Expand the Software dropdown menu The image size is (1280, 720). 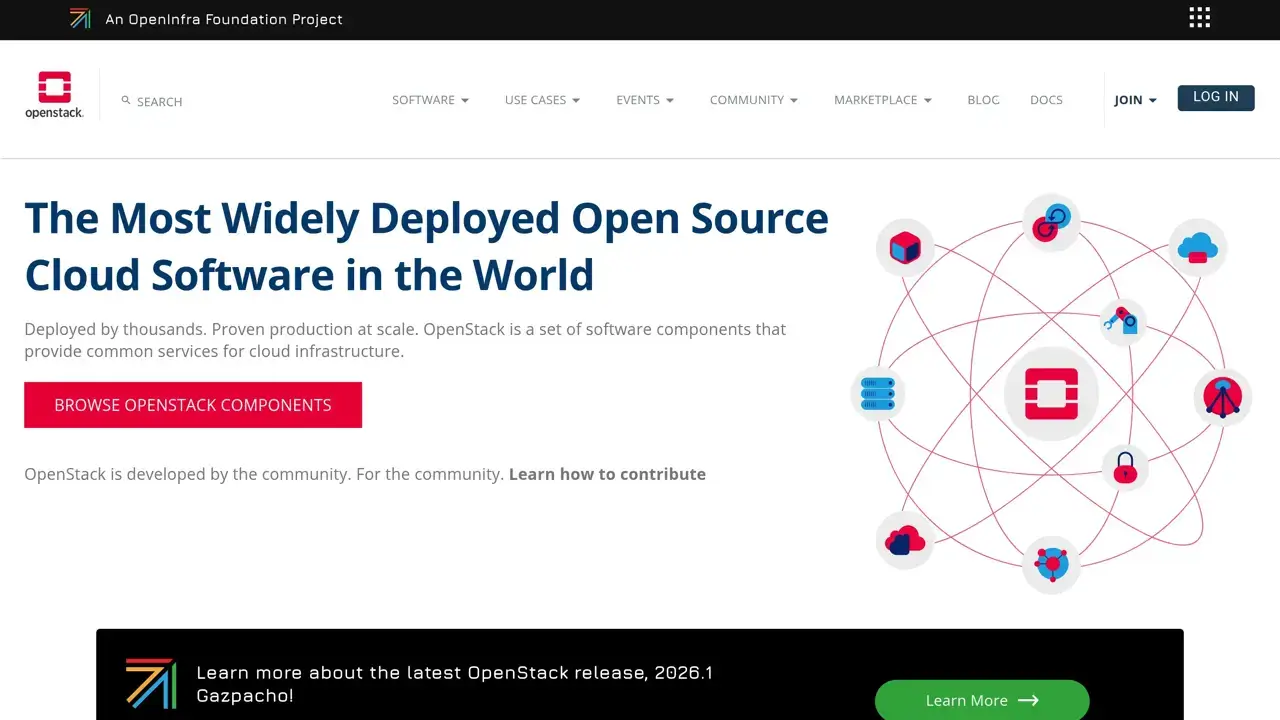coord(431,100)
